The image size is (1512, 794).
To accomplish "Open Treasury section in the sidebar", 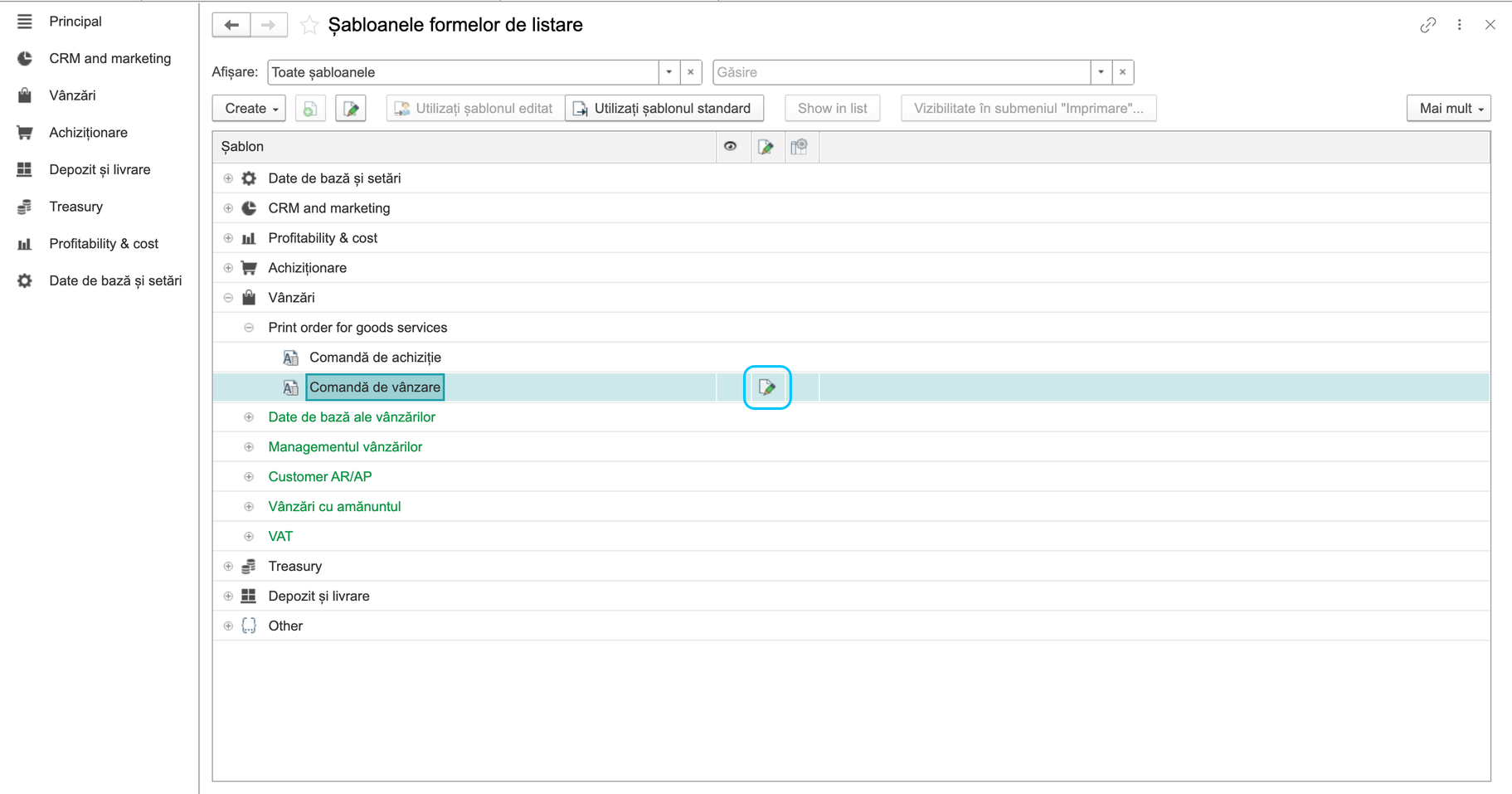I will (100, 207).
